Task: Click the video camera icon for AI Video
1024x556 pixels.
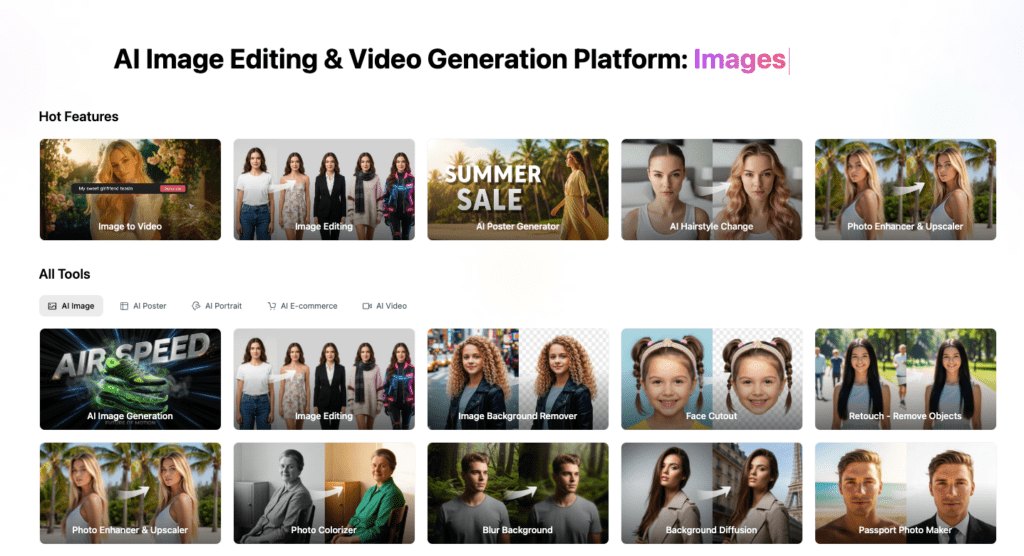Action: tap(367, 306)
